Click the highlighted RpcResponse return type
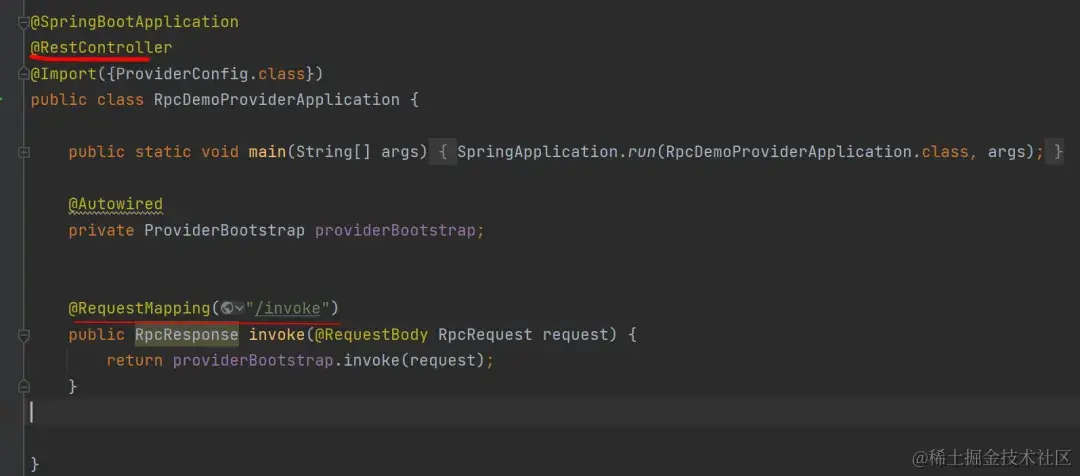The width and height of the screenshot is (1080, 476). click(187, 335)
